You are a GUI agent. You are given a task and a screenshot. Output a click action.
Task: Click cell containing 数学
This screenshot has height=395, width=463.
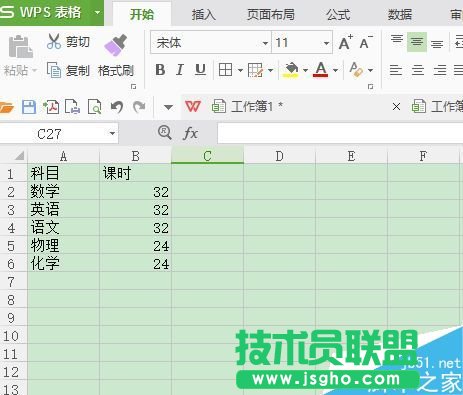[x=63, y=191]
